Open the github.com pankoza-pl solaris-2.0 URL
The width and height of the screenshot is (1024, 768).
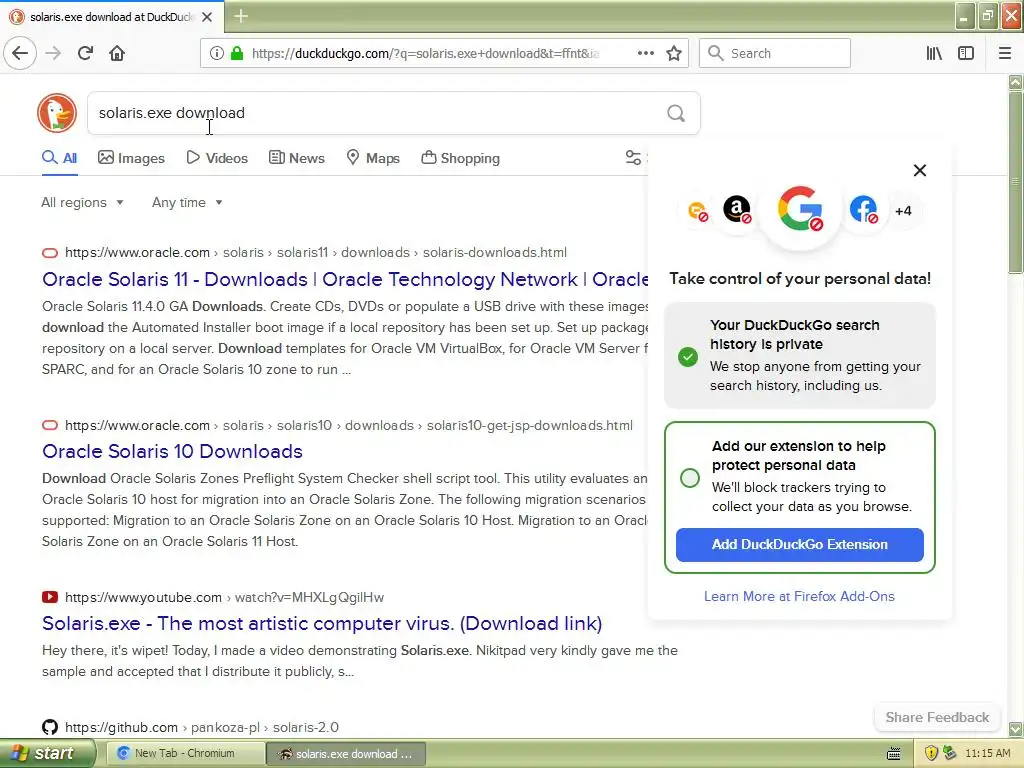[202, 727]
